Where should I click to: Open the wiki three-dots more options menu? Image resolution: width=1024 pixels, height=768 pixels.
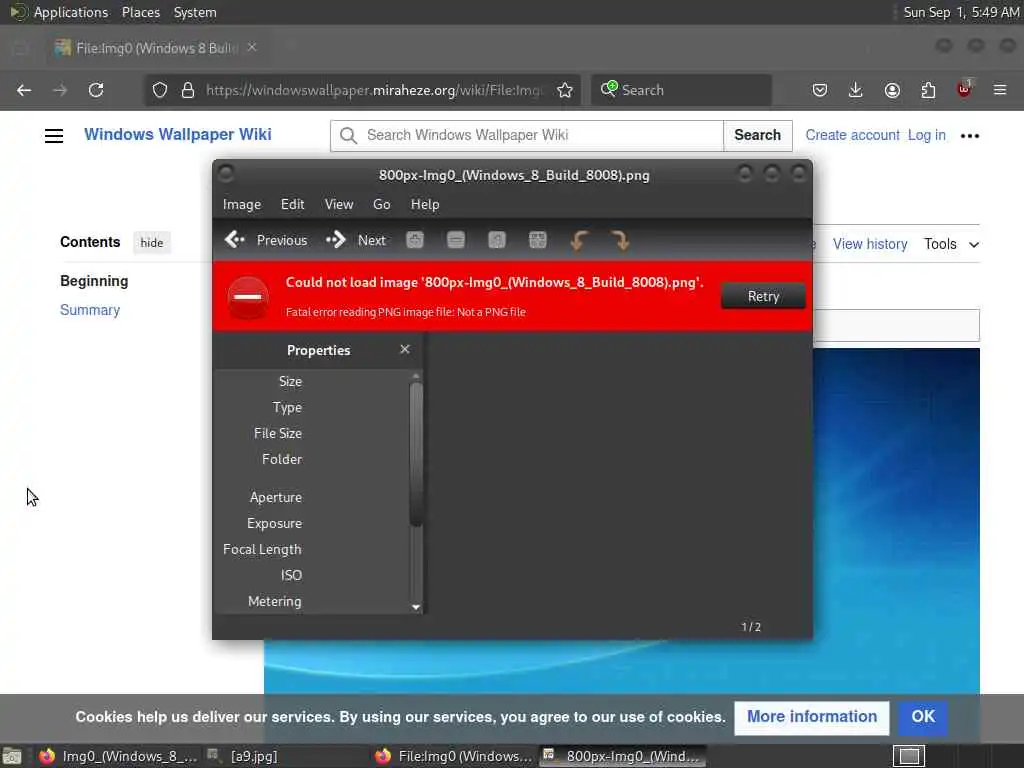coord(970,136)
